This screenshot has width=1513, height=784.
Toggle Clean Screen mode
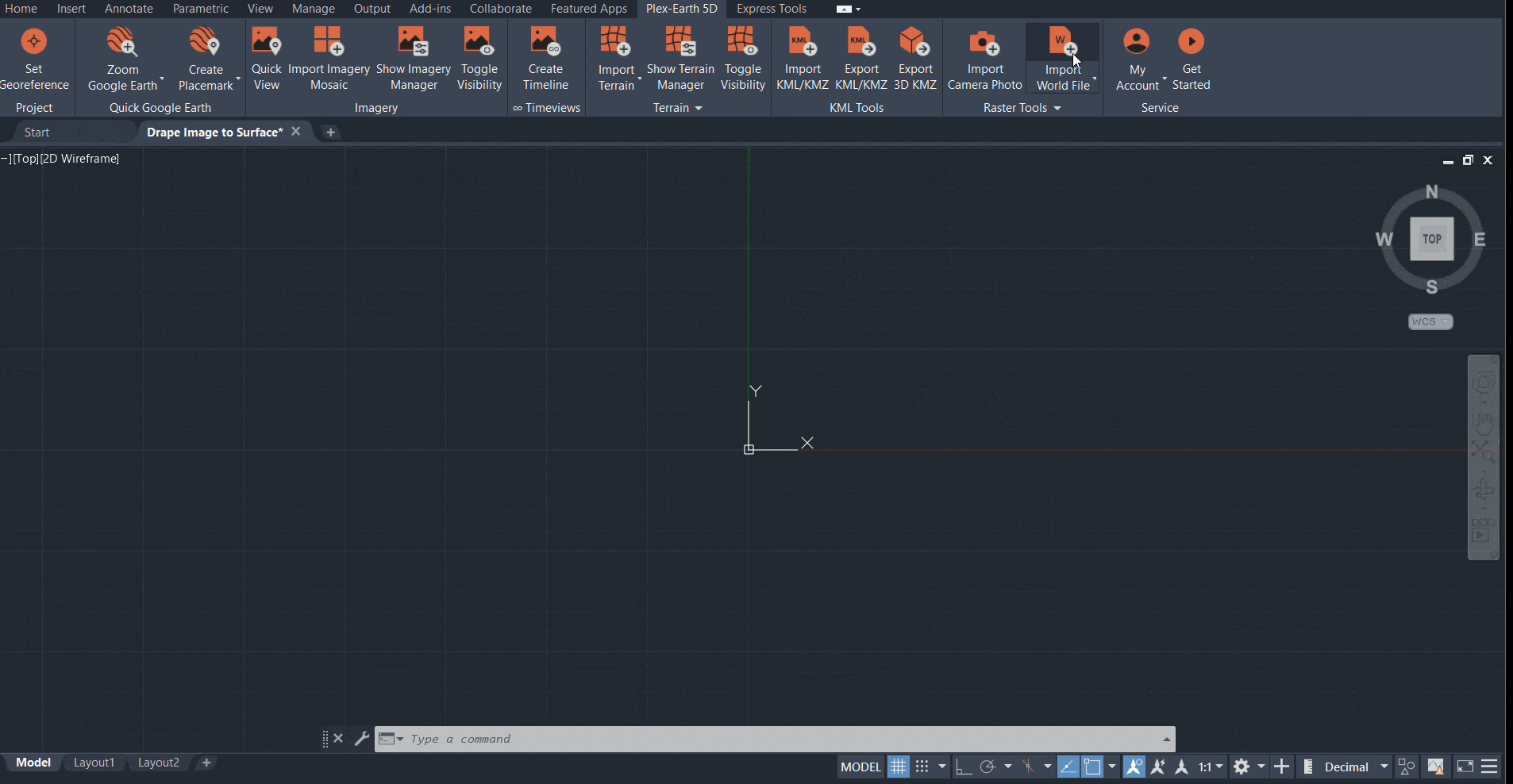point(1465,767)
